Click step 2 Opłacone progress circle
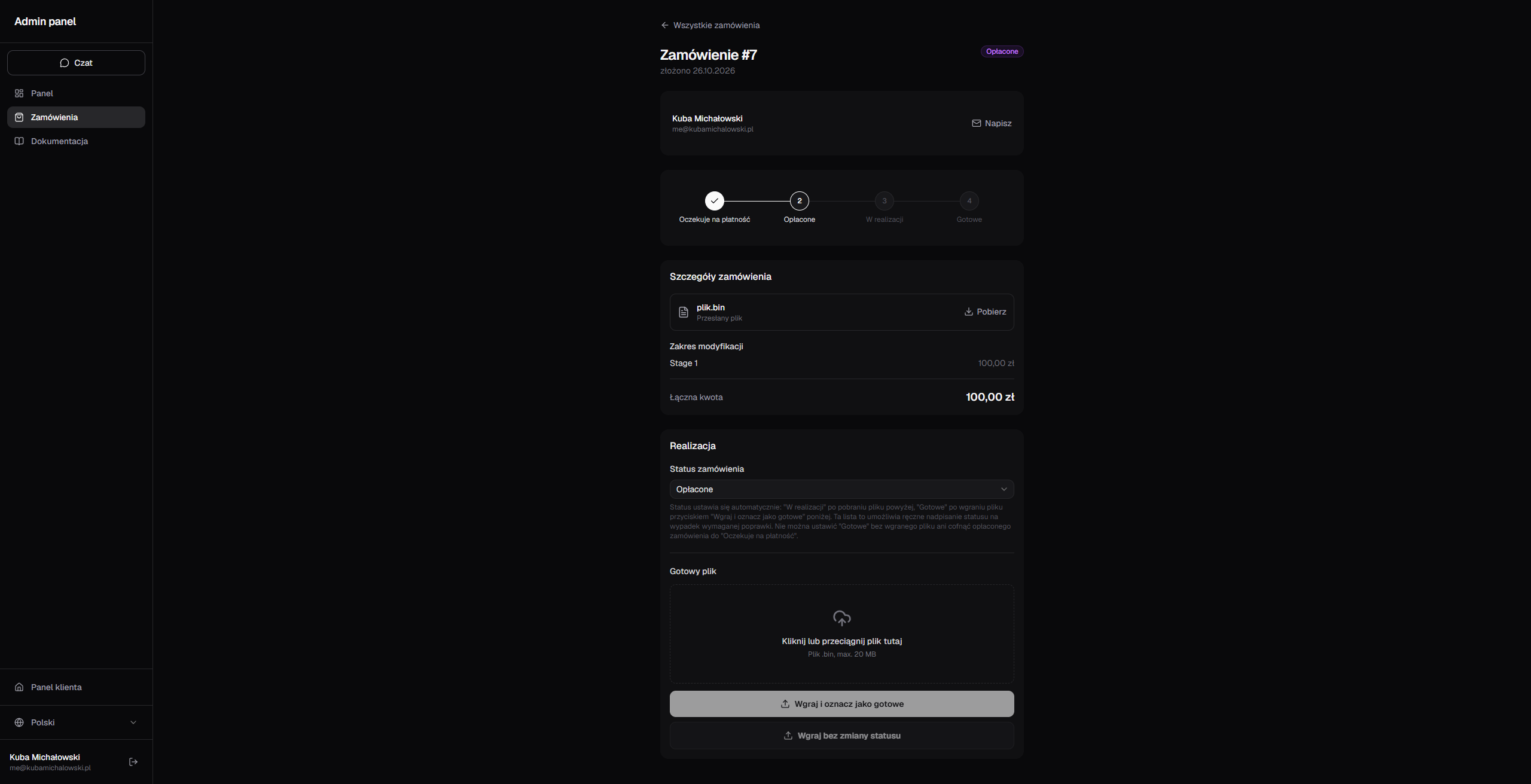The height and width of the screenshot is (784, 1531). pyautogui.click(x=800, y=201)
